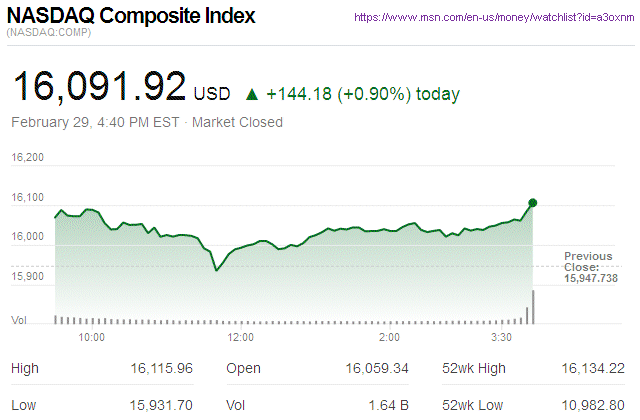The width and height of the screenshot is (640, 420).
Task: Click the 10:00 time axis label
Action: (92, 338)
